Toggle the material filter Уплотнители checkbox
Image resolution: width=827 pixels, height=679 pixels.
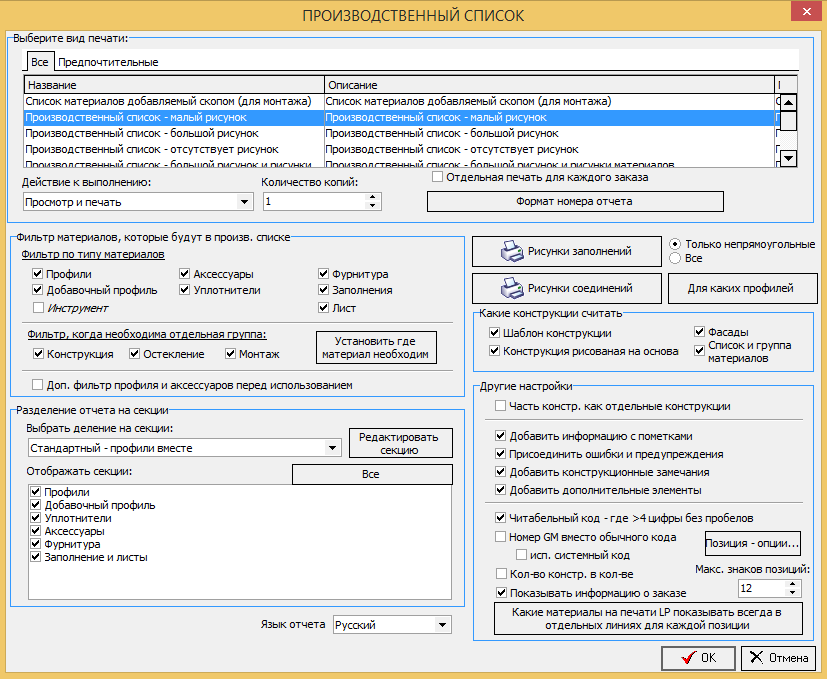(x=184, y=290)
